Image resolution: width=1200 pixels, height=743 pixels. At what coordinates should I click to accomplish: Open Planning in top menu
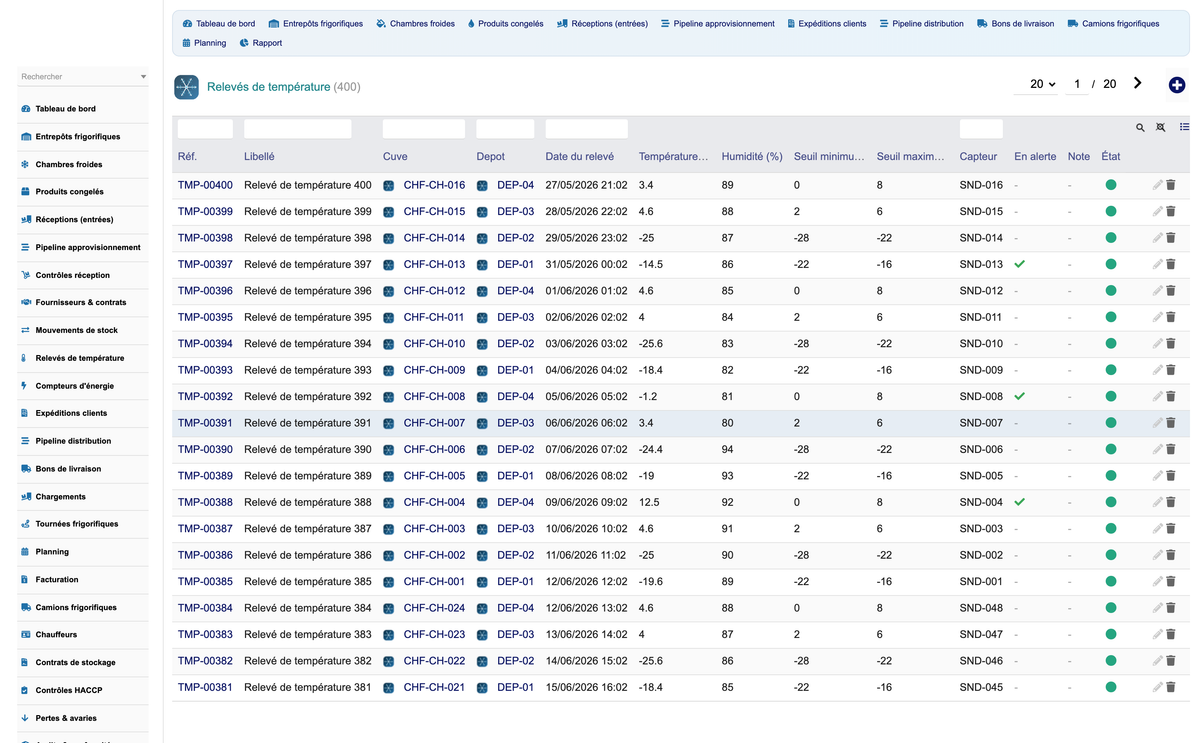tap(204, 43)
